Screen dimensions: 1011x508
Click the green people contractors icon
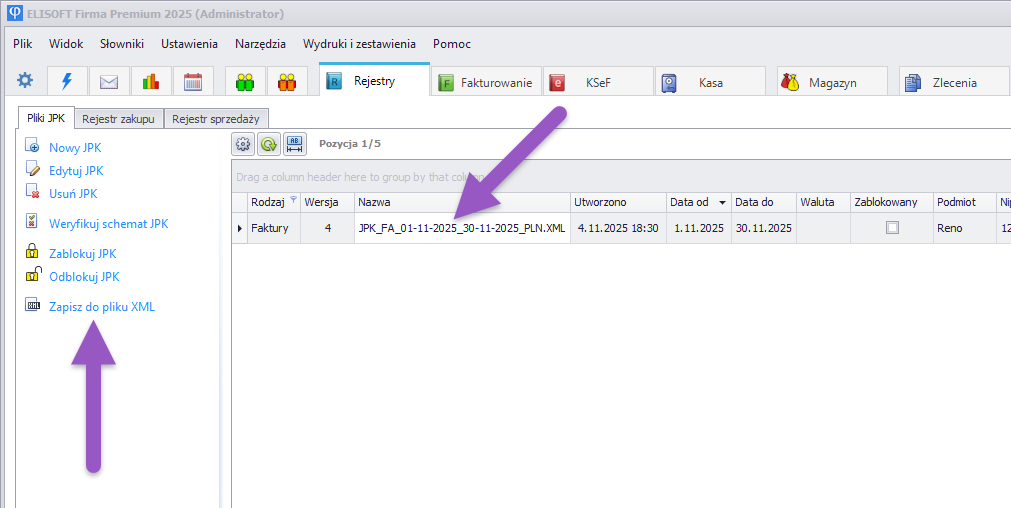[x=245, y=82]
